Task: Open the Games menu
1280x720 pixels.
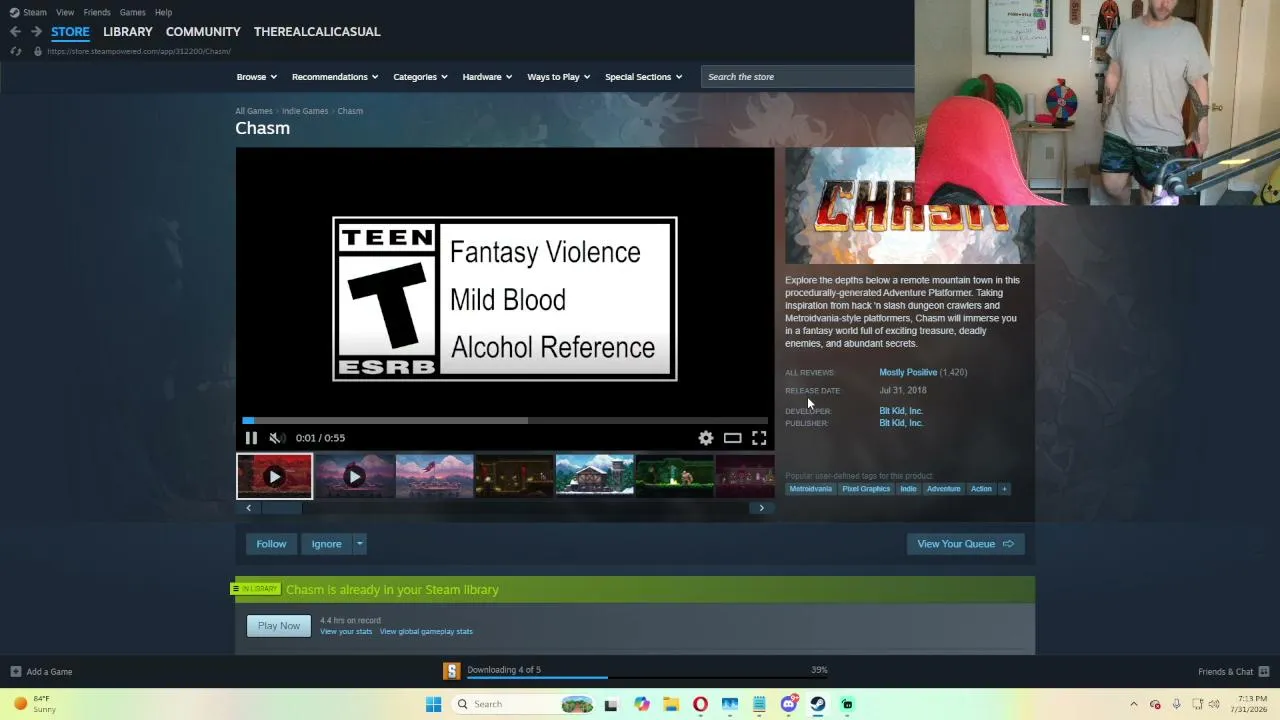Action: [133, 12]
